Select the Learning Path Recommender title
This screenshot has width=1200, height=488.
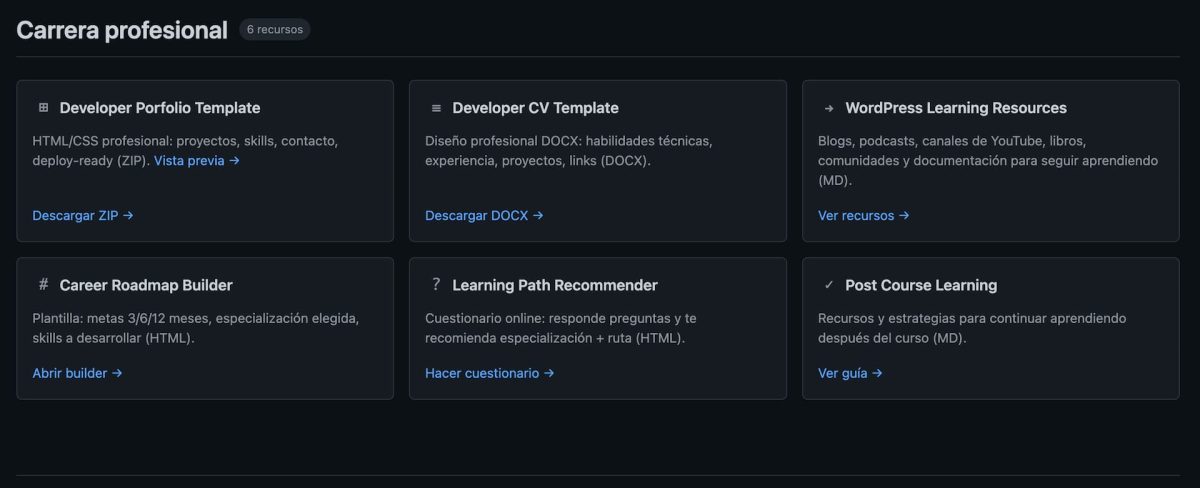tap(555, 285)
